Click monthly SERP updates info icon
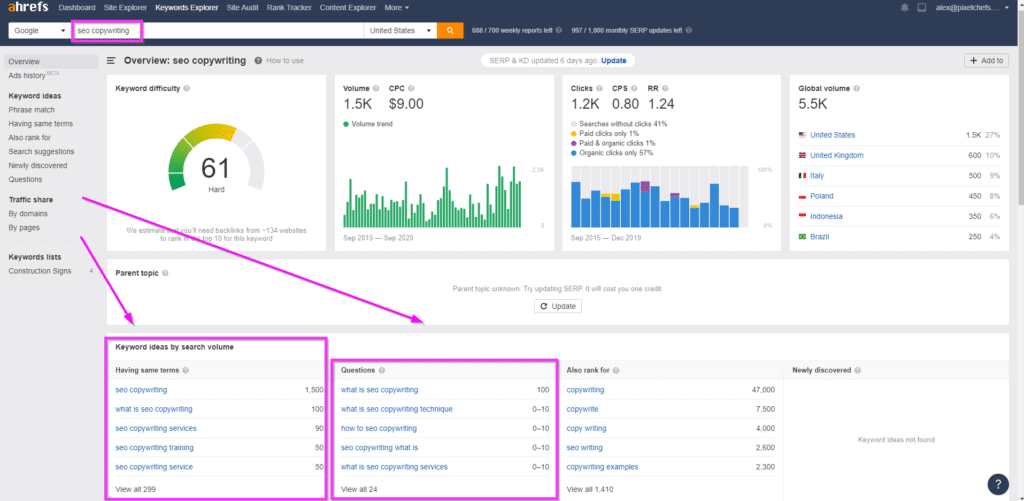Screen dimensions: 1024x501 click(689, 30)
